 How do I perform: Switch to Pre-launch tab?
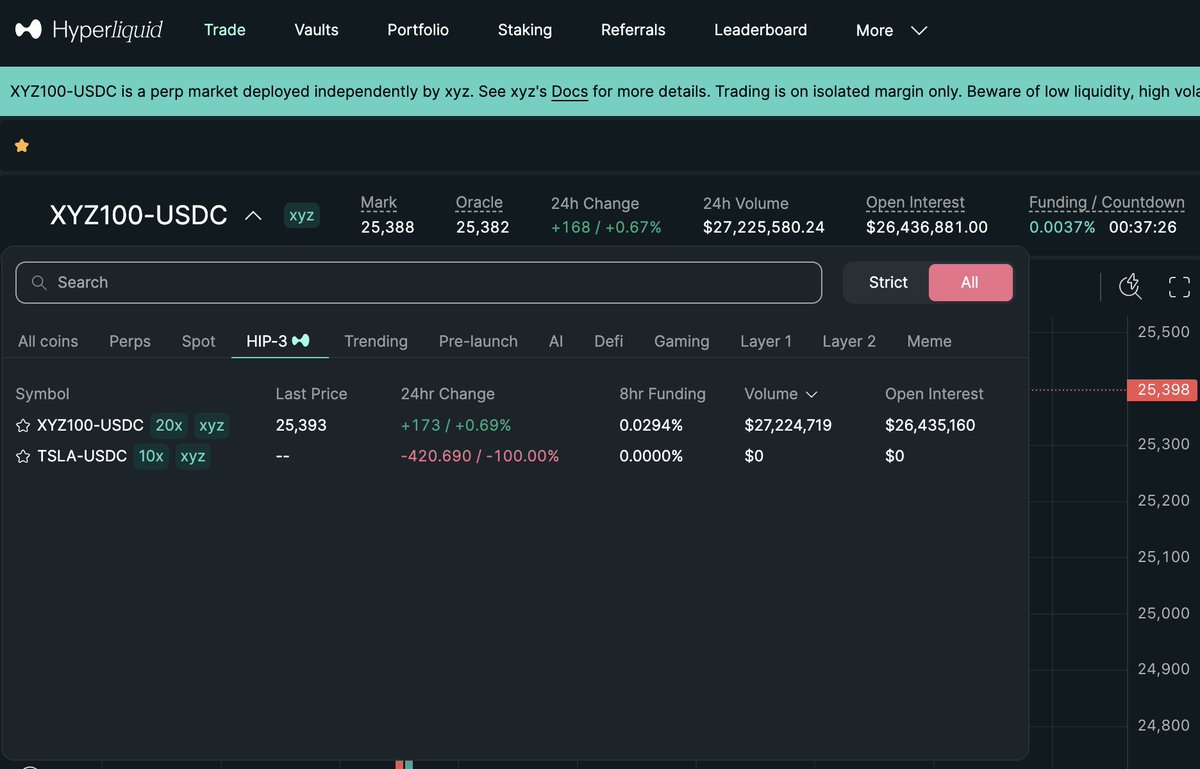coord(478,341)
